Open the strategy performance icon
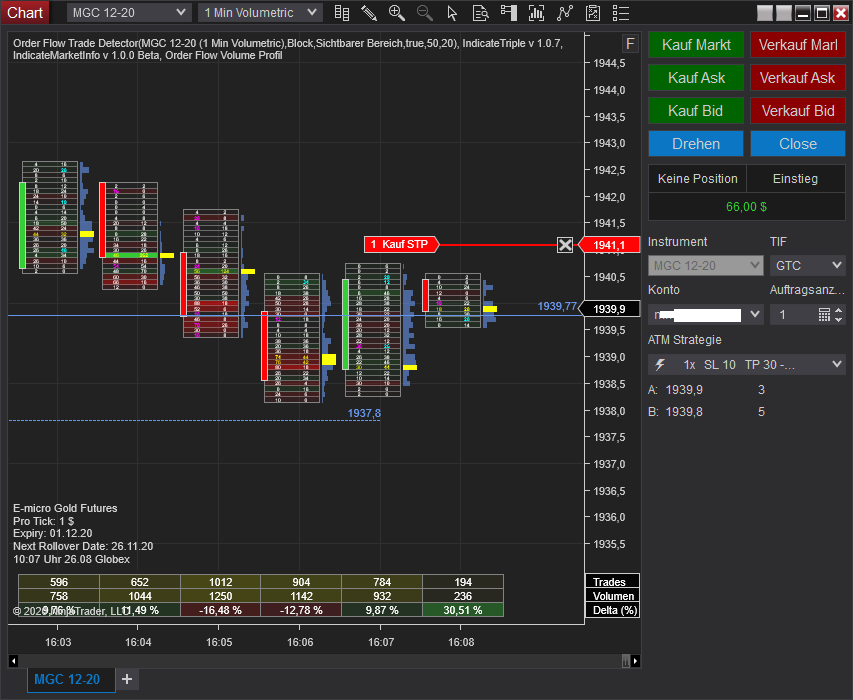Image resolution: width=853 pixels, height=700 pixels. [593, 13]
